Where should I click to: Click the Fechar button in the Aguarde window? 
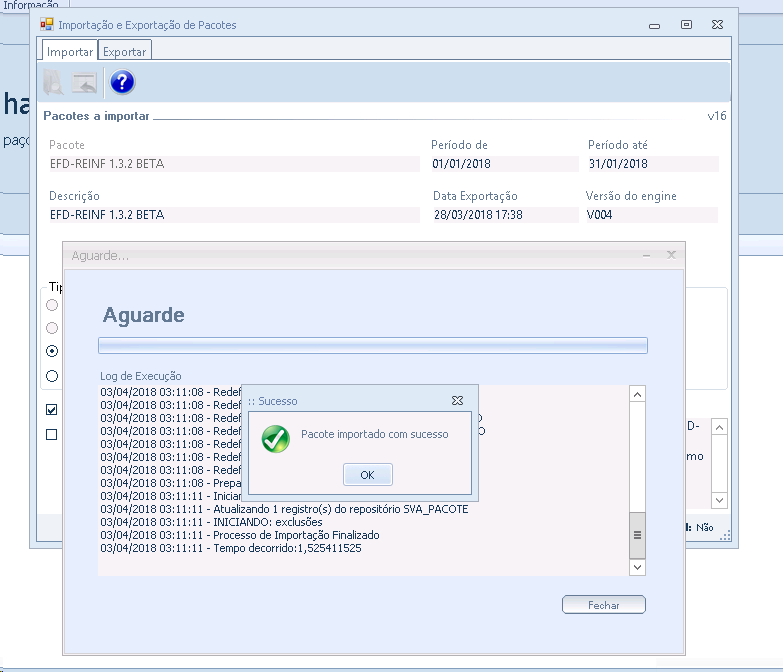[x=604, y=605]
